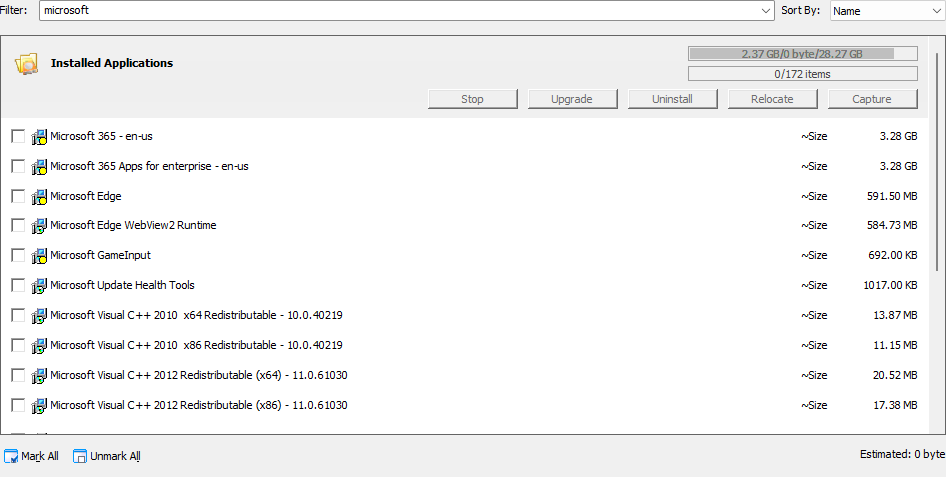Click the Unmark All icon

pos(80,457)
